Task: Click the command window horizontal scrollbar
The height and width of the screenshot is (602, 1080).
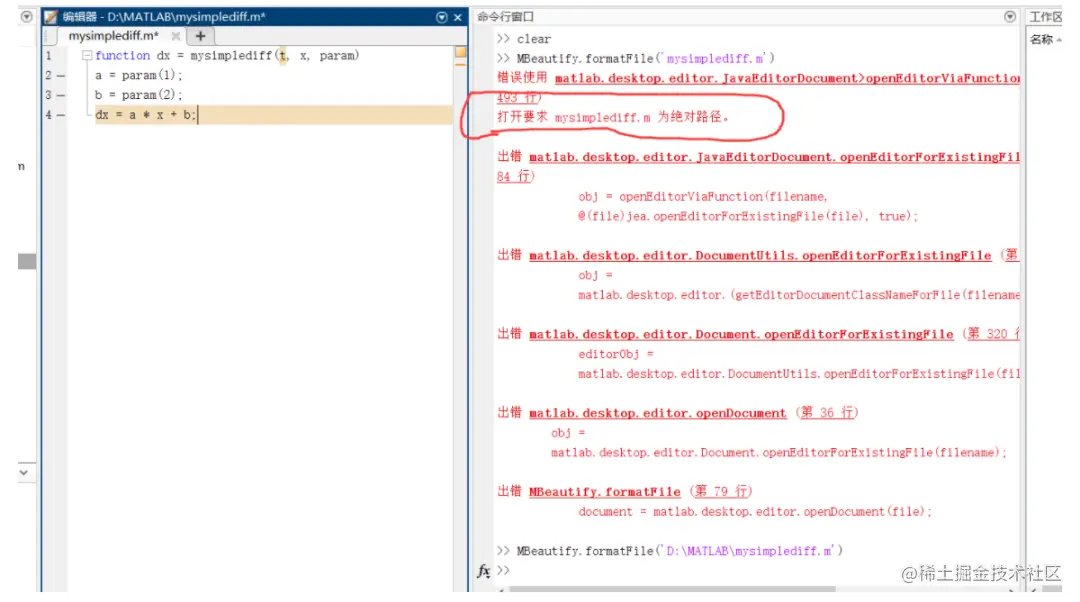Action: click(x=672, y=590)
